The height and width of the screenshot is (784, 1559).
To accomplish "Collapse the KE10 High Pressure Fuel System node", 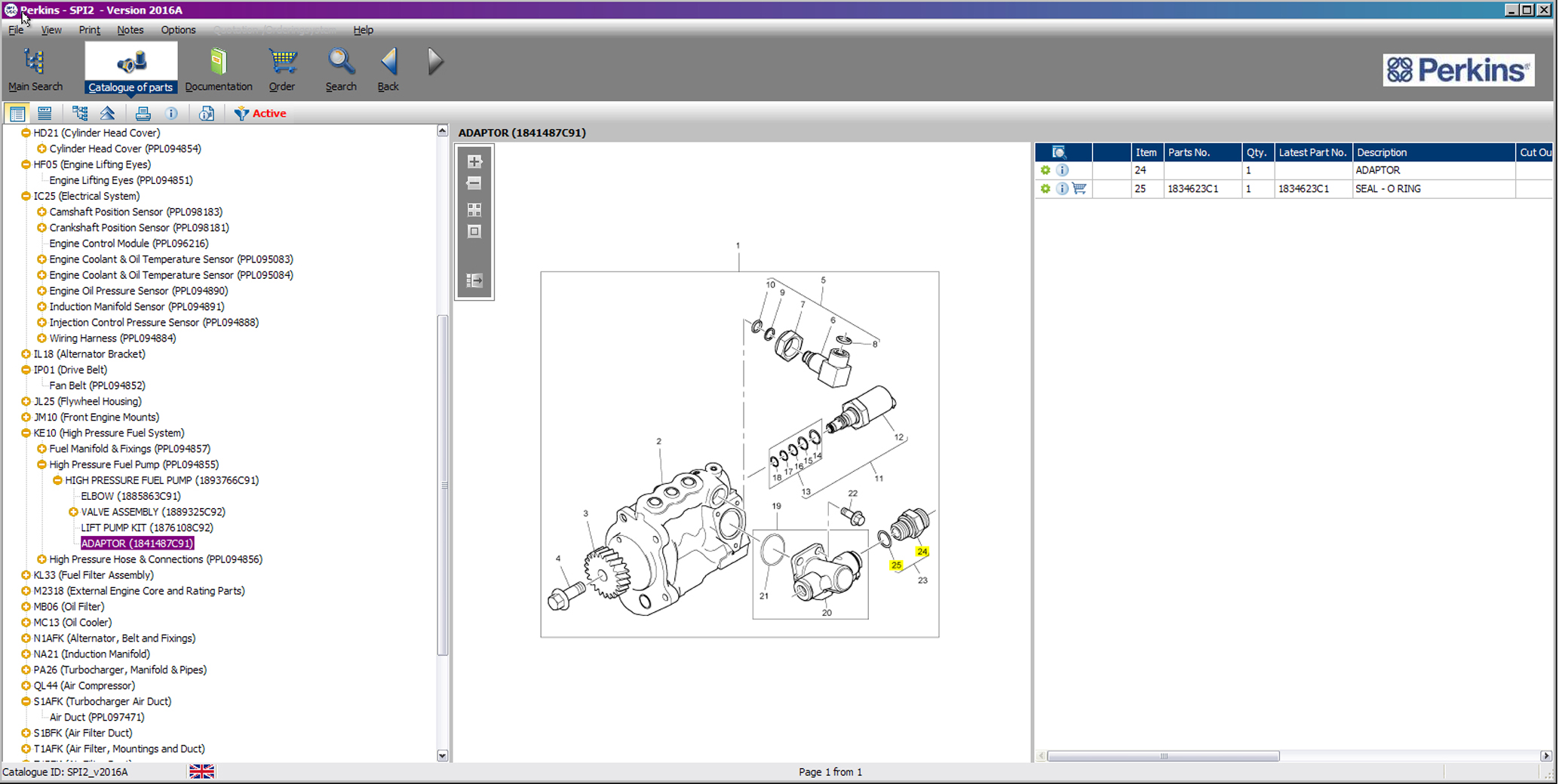I will pyautogui.click(x=26, y=433).
